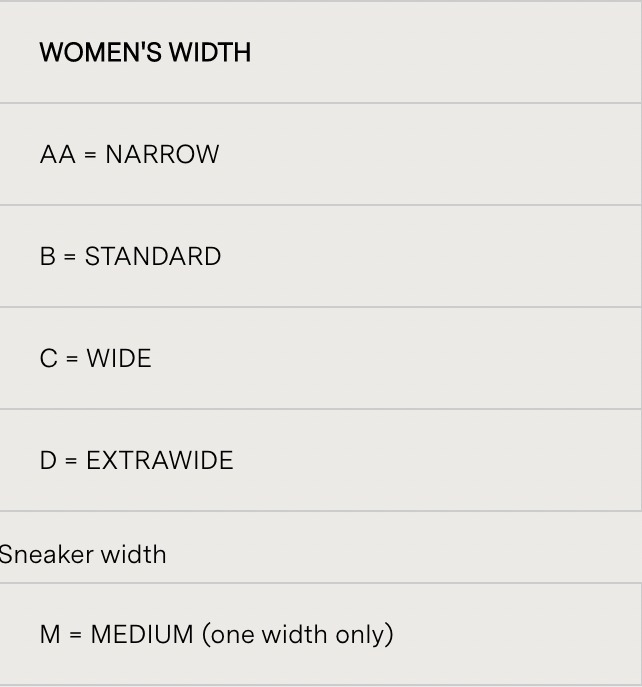Viewport: 642px width, 687px height.
Task: Click the WOMEN'S WIDTH table header
Action: point(320,52)
